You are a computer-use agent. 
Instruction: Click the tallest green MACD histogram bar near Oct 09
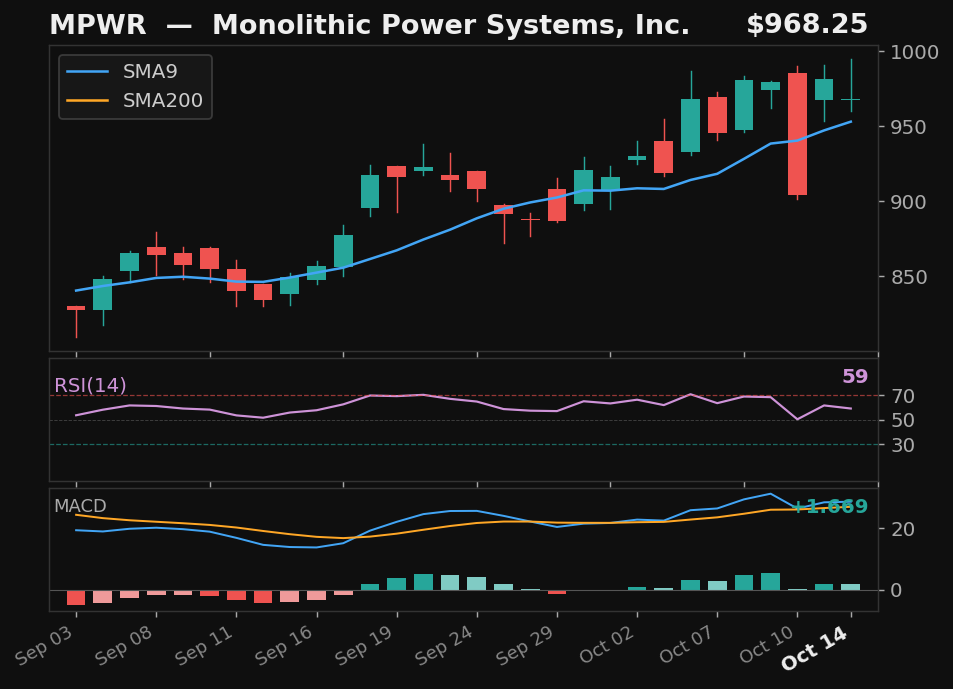771,581
